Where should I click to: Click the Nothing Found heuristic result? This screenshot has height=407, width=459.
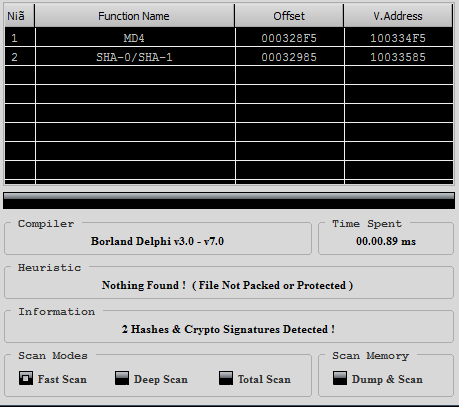[227, 285]
